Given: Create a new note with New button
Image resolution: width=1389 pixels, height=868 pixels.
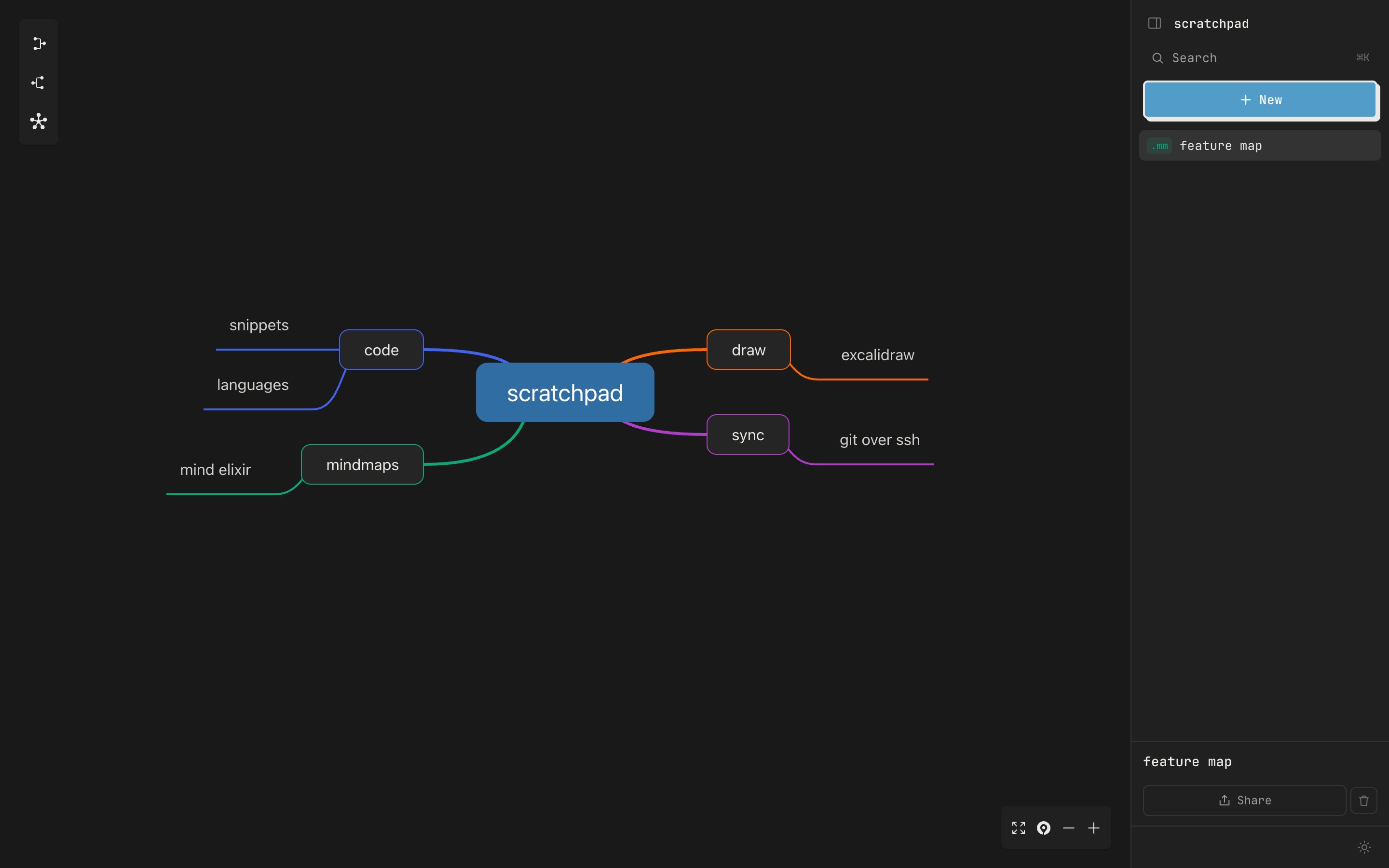Looking at the screenshot, I should [x=1260, y=100].
